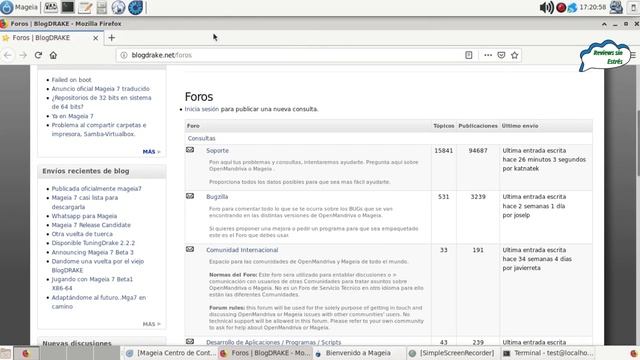Viewport: 640px width, 360px height.
Task: Click the Comunidad Internacional envelope icon
Action: tap(190, 249)
